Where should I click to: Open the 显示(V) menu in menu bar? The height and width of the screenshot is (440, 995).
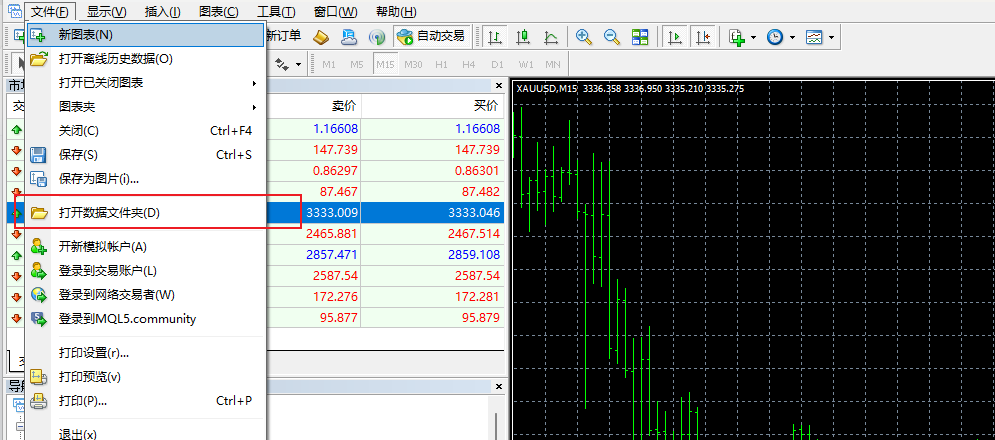(x=106, y=12)
